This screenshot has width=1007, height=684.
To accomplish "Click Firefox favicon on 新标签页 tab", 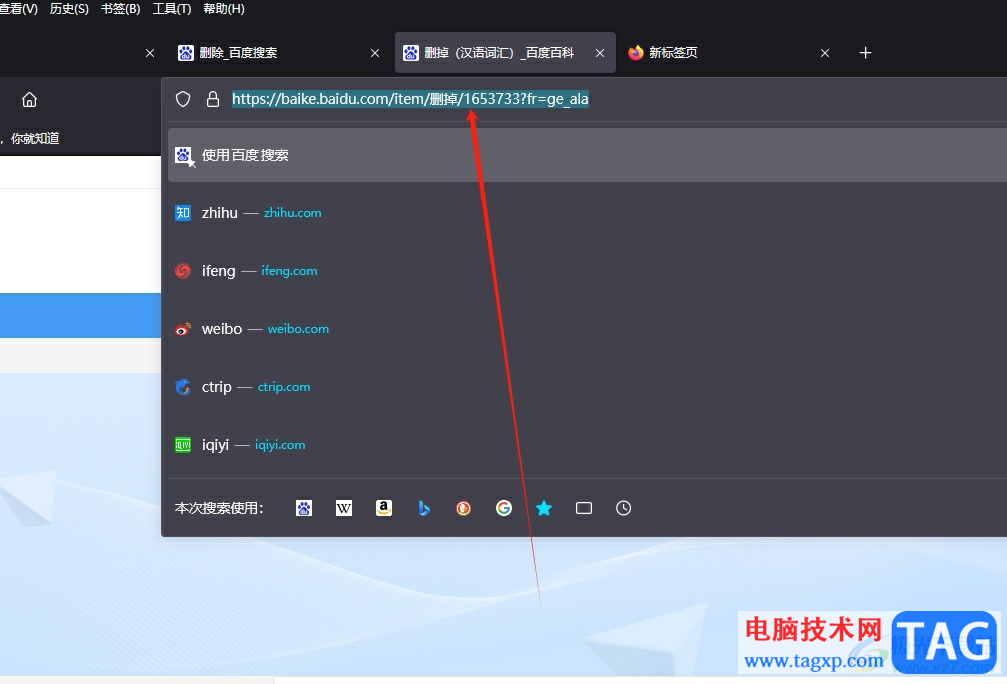I will click(636, 53).
